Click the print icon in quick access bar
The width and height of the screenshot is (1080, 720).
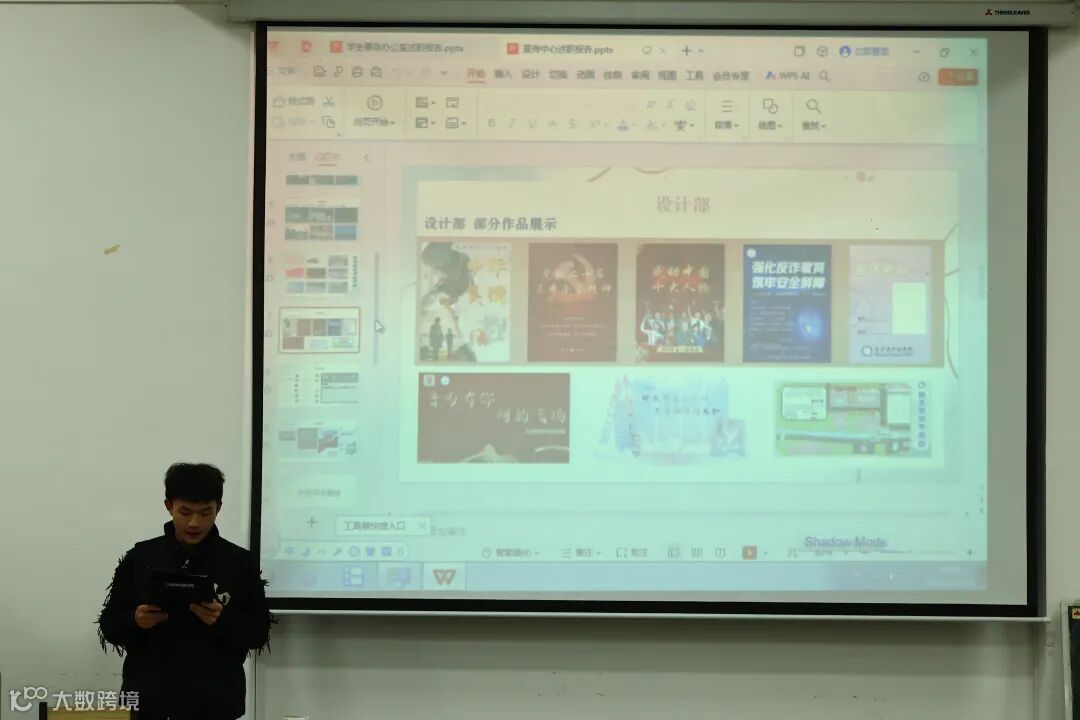(x=357, y=72)
